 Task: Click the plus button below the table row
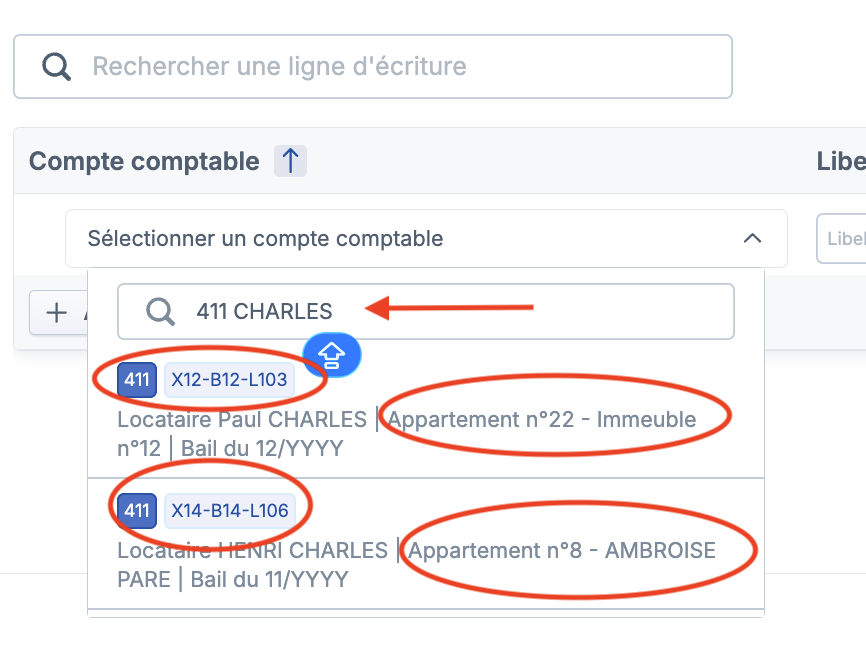[58, 313]
